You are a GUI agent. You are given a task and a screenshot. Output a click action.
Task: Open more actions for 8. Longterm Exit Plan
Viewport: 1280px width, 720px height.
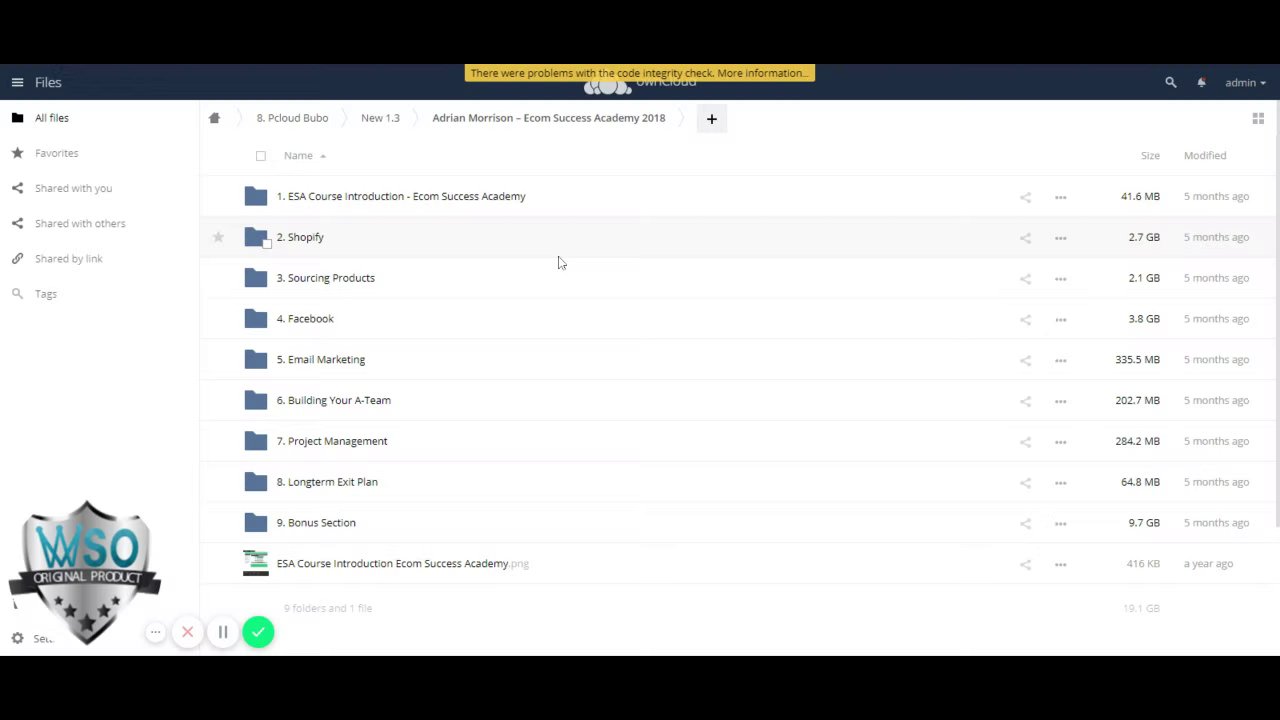coord(1061,483)
